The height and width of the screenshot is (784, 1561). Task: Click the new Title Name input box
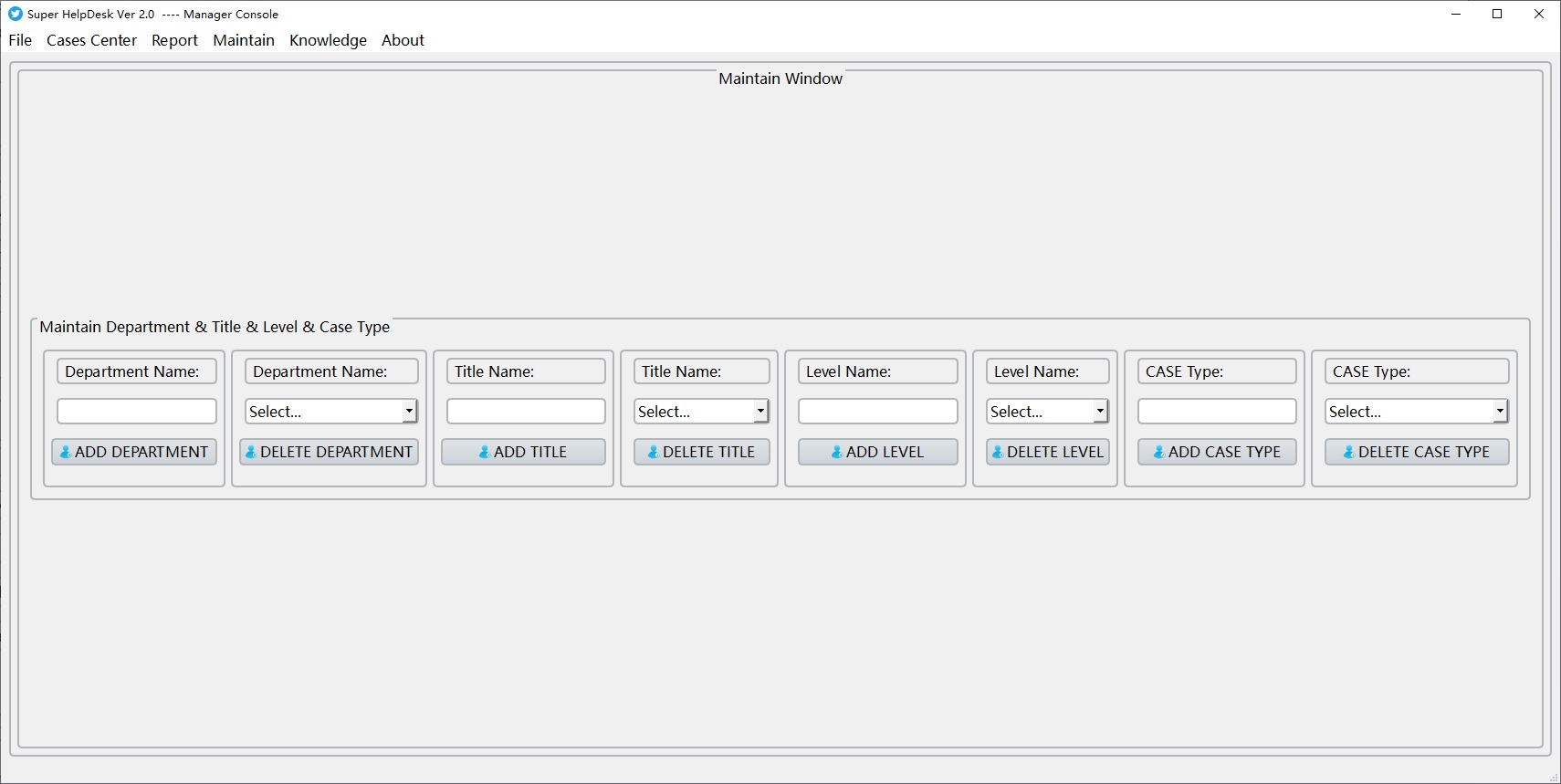pyautogui.click(x=526, y=412)
